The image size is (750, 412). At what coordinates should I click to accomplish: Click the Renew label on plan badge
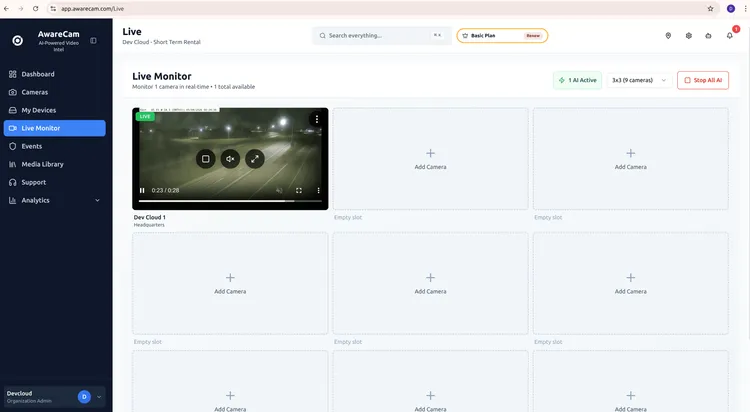533,35
